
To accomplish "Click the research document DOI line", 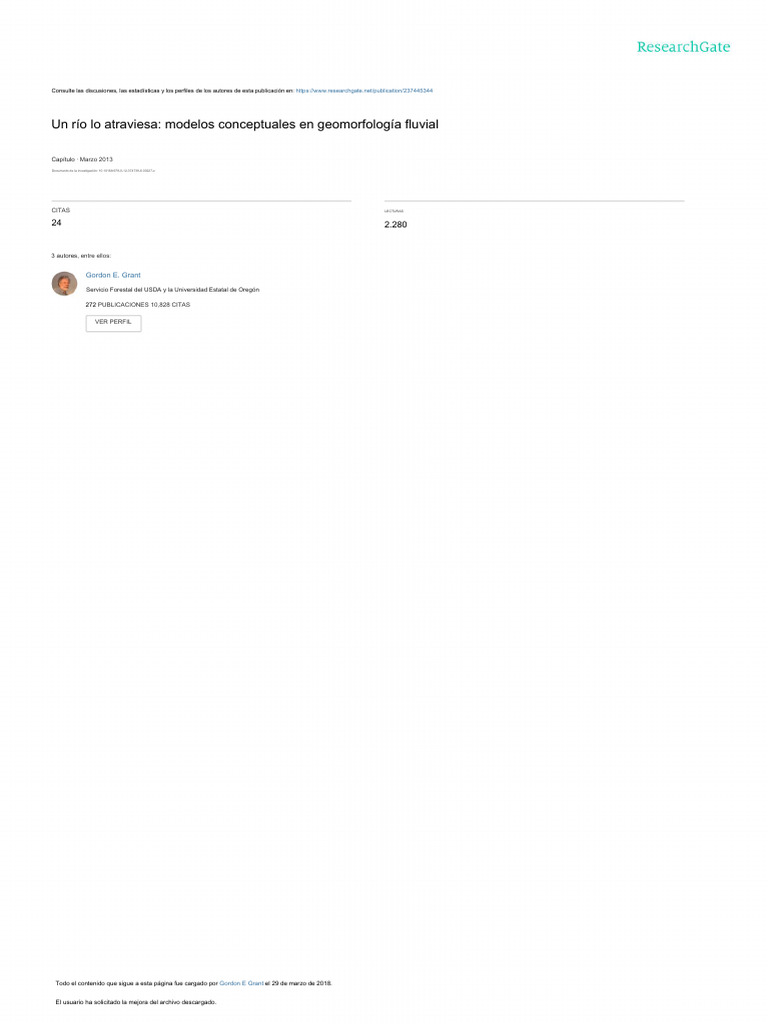I will [x=103, y=170].
